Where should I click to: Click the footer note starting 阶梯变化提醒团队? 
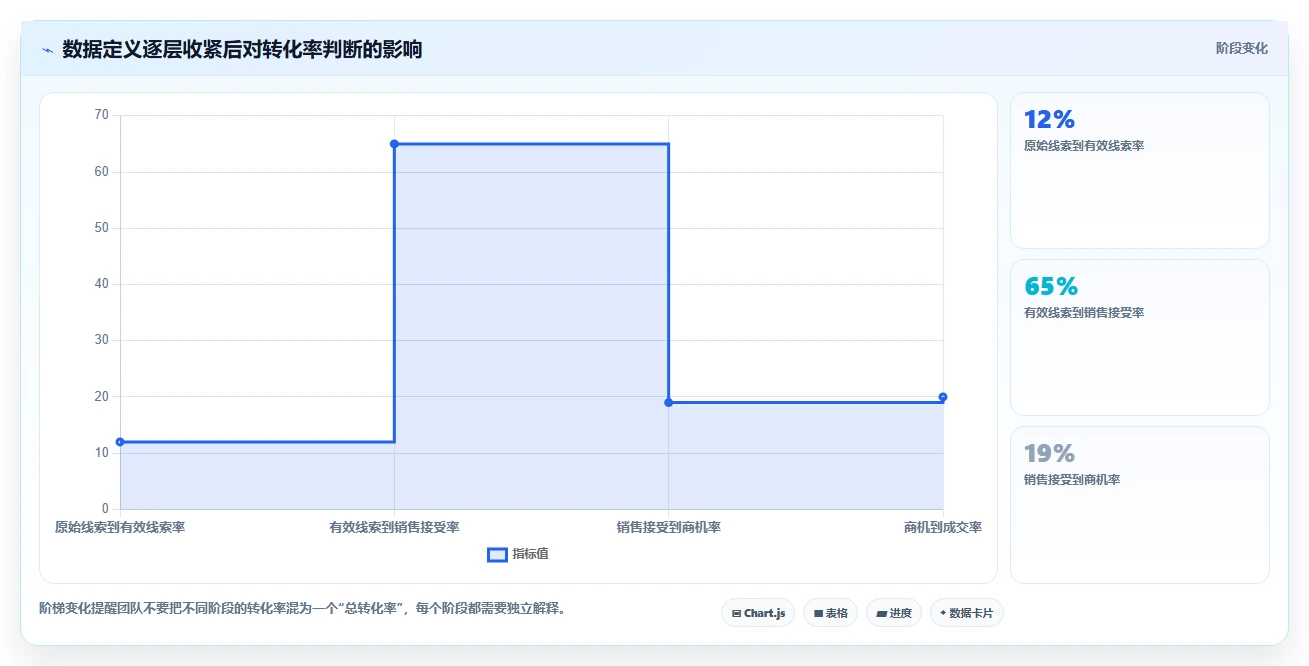pyautogui.click(x=303, y=608)
